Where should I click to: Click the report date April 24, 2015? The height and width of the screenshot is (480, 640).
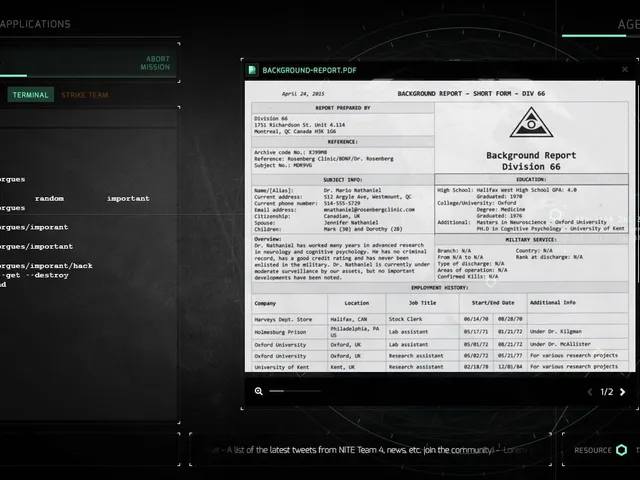click(303, 93)
